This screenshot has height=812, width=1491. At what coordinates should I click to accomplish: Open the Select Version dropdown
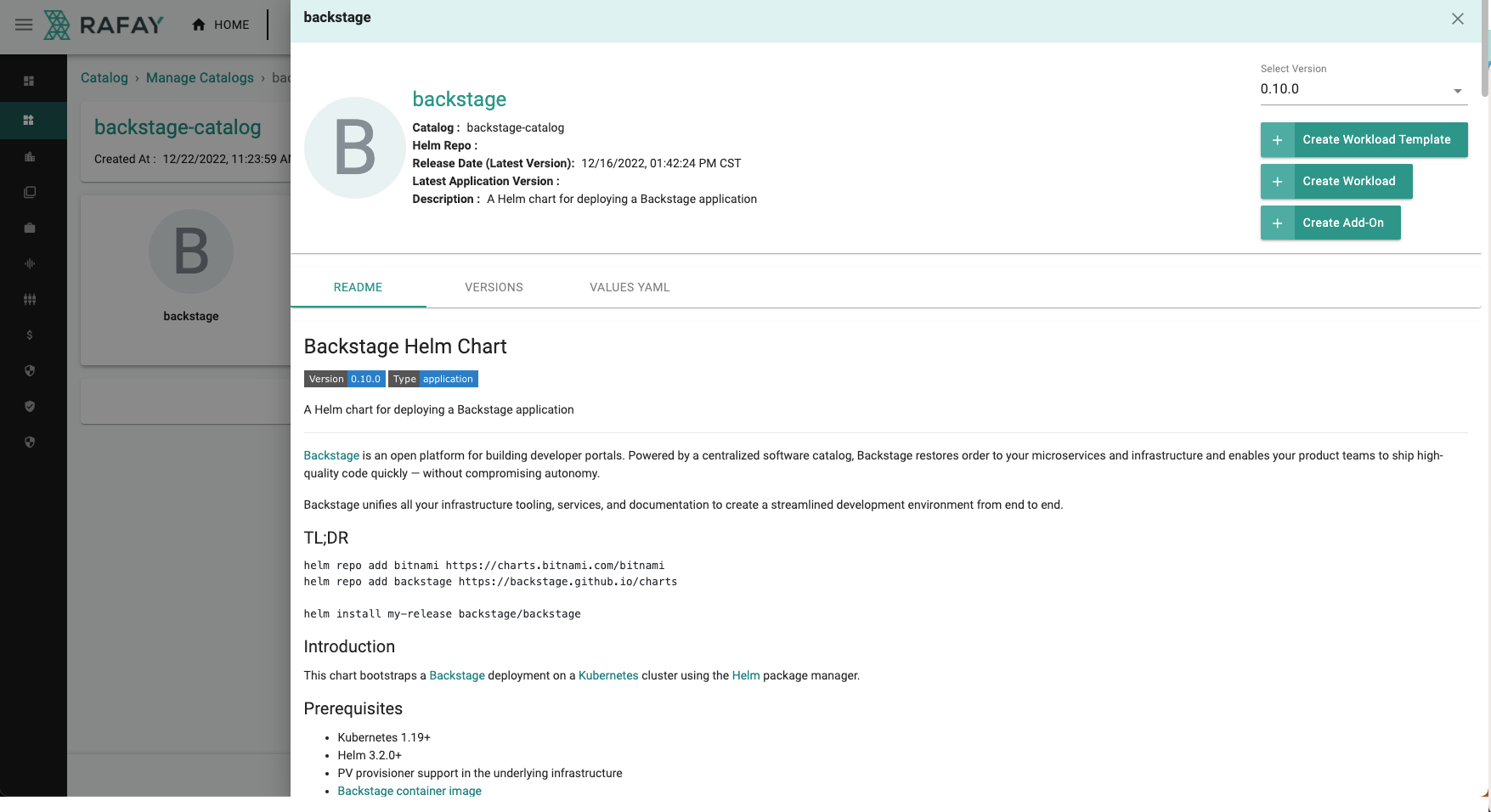click(1364, 89)
